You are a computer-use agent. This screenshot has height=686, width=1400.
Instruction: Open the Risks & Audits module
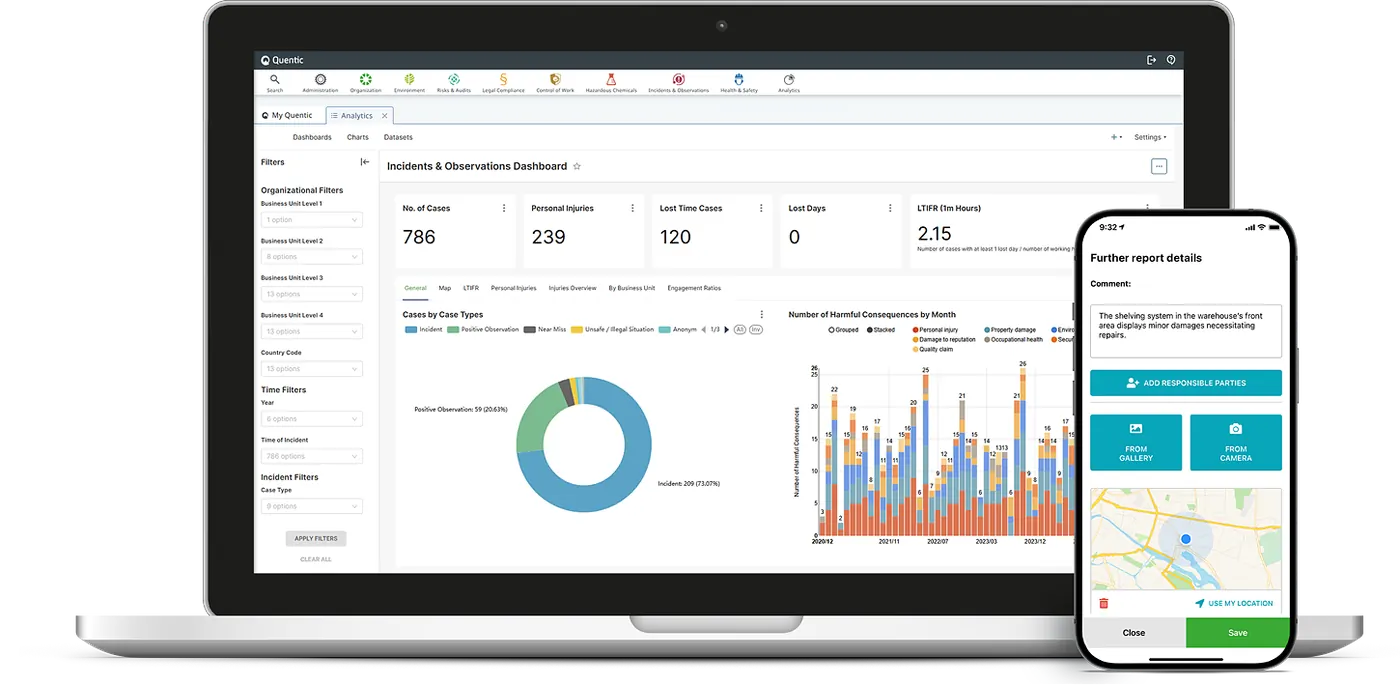point(453,83)
